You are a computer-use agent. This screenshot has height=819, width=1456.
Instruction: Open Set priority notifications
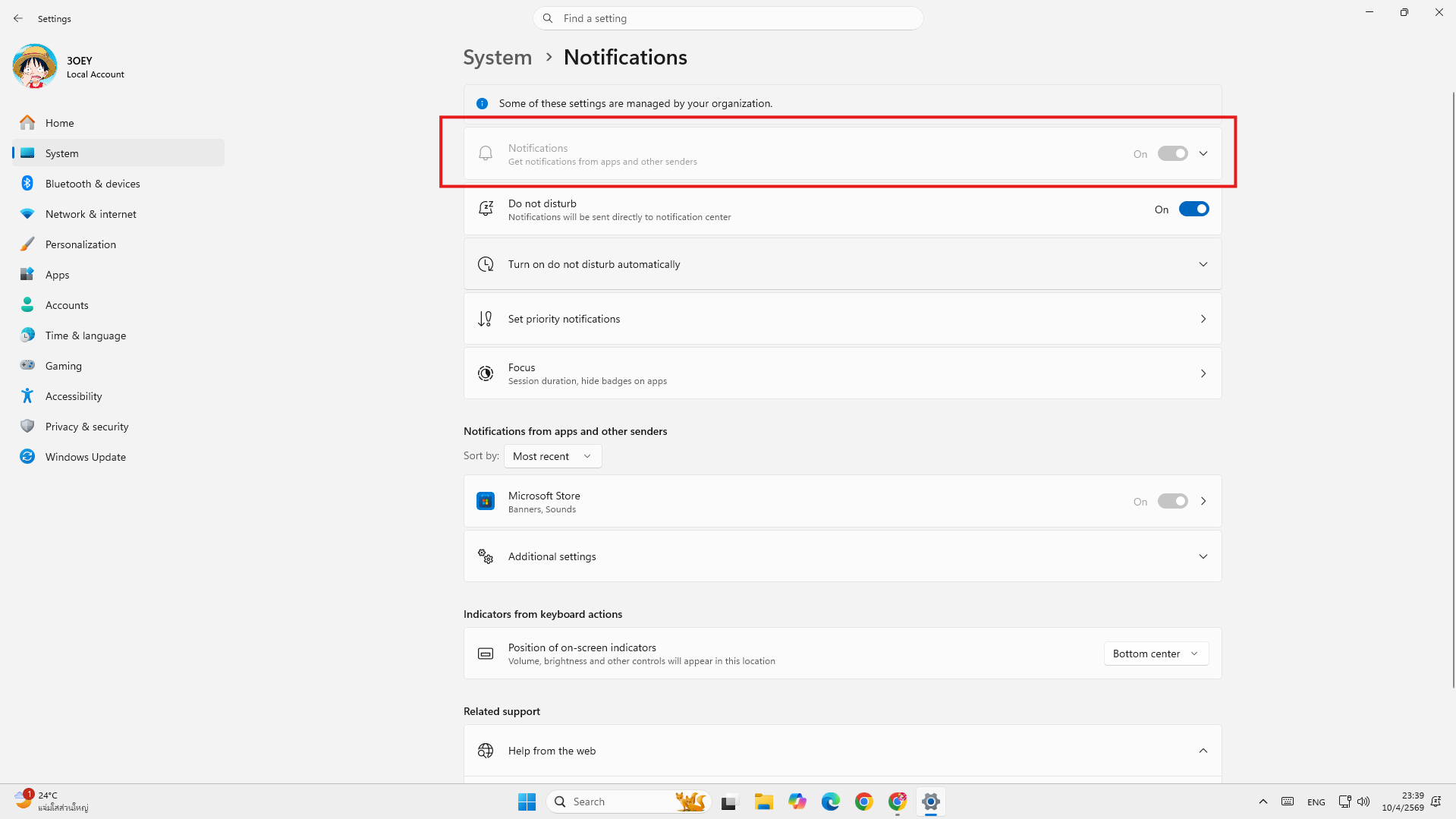coord(842,319)
